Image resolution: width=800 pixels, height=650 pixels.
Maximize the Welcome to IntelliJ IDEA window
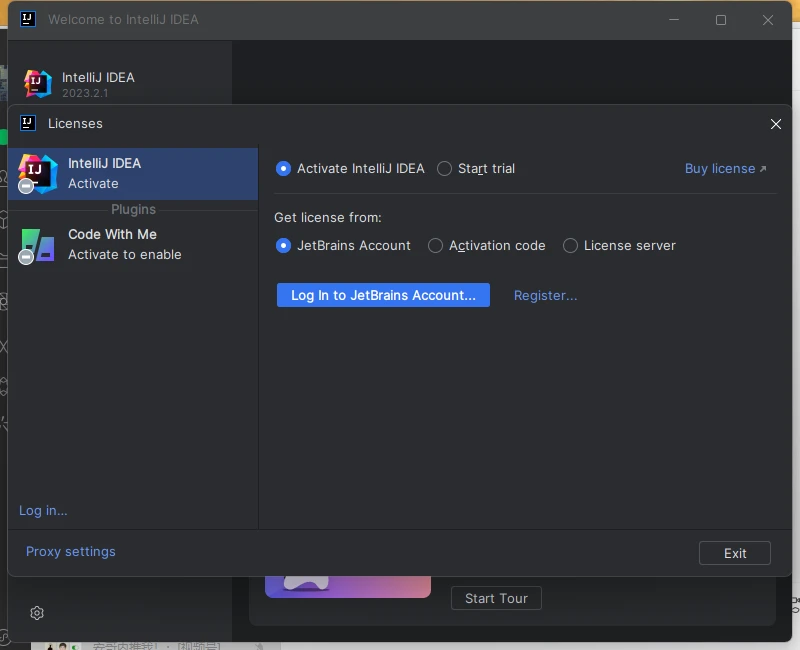[720, 20]
